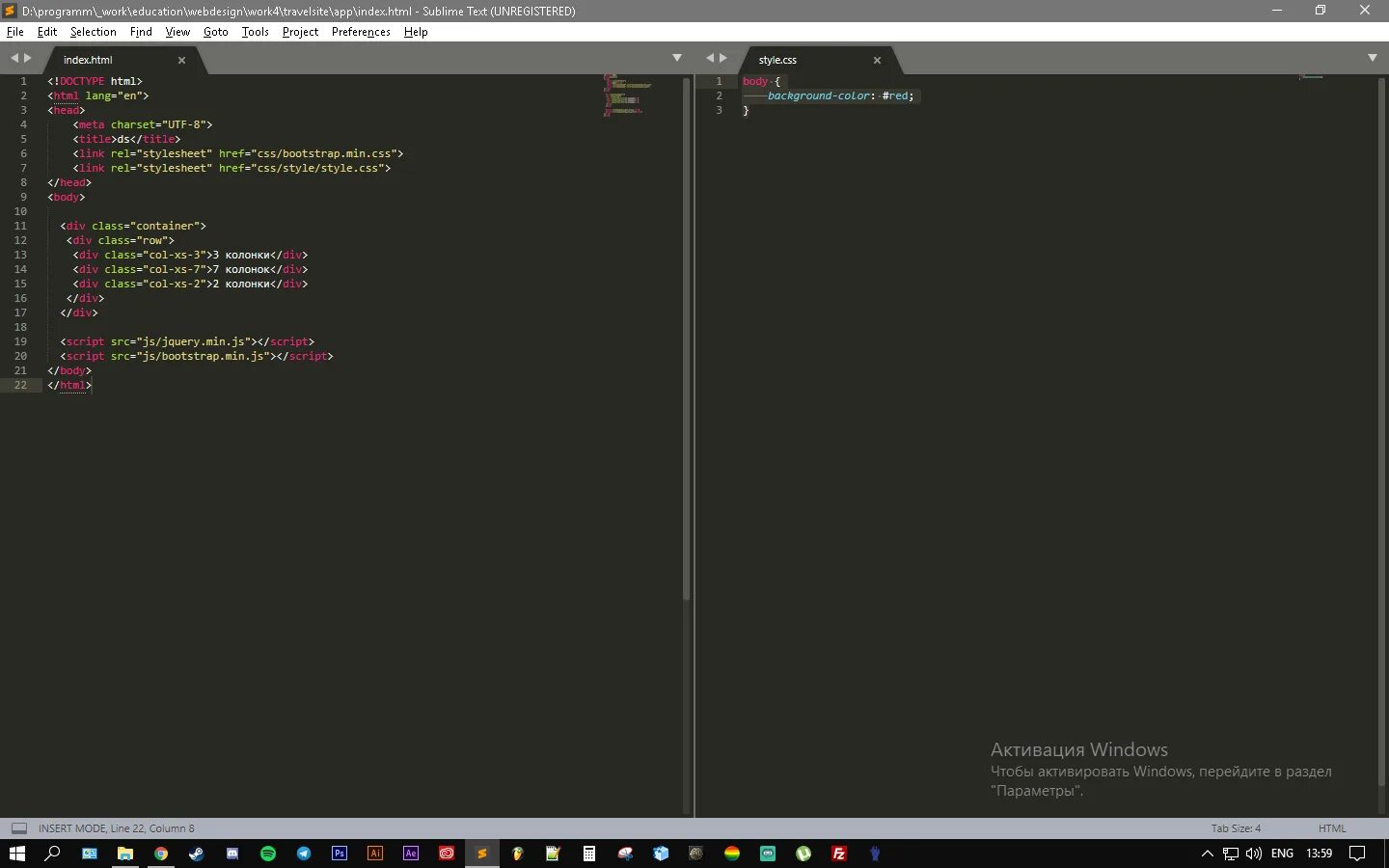Open FileZilla from the taskbar
The width and height of the screenshot is (1389, 868).
coord(838,854)
